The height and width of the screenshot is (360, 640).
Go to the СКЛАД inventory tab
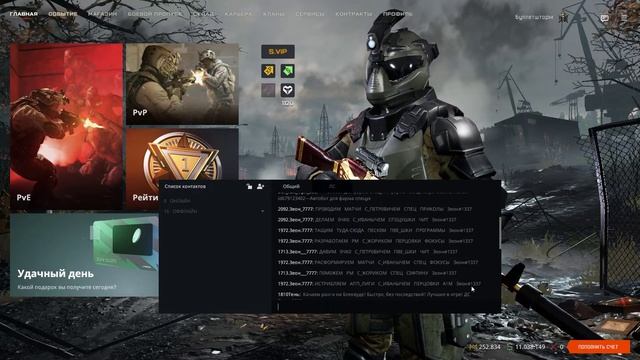(x=203, y=14)
